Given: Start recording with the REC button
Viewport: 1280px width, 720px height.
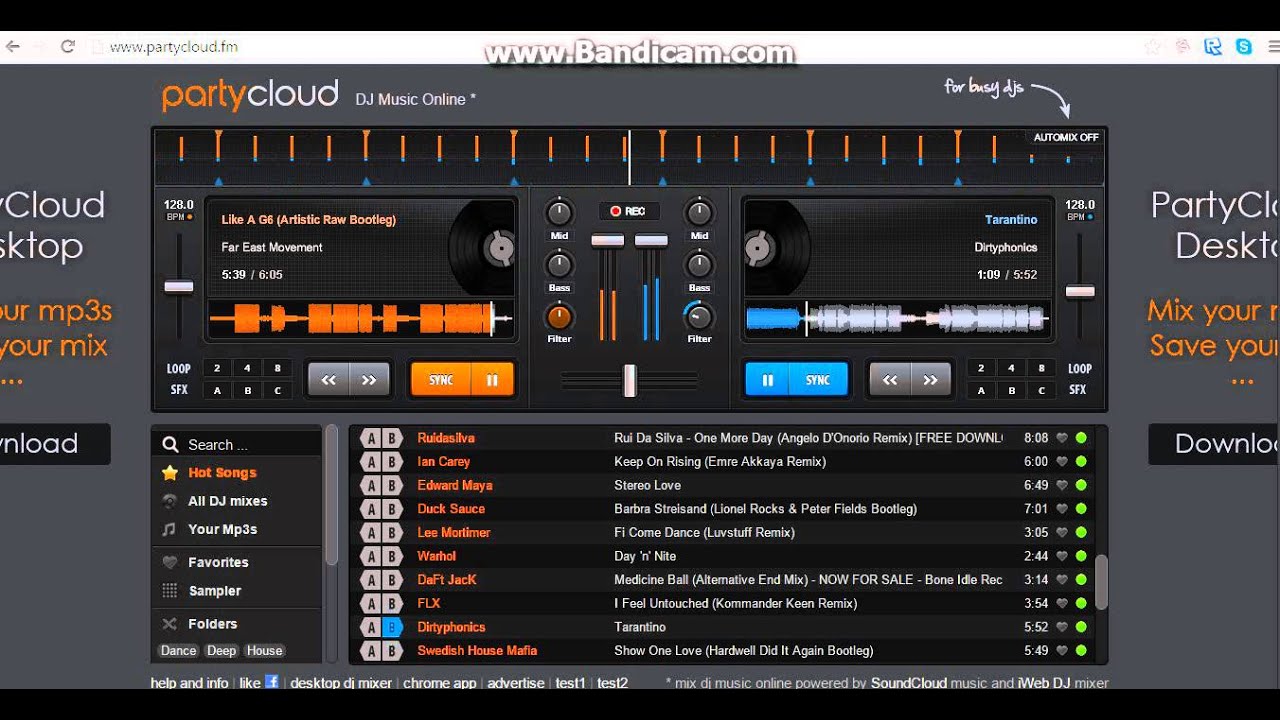Looking at the screenshot, I should coord(628,211).
